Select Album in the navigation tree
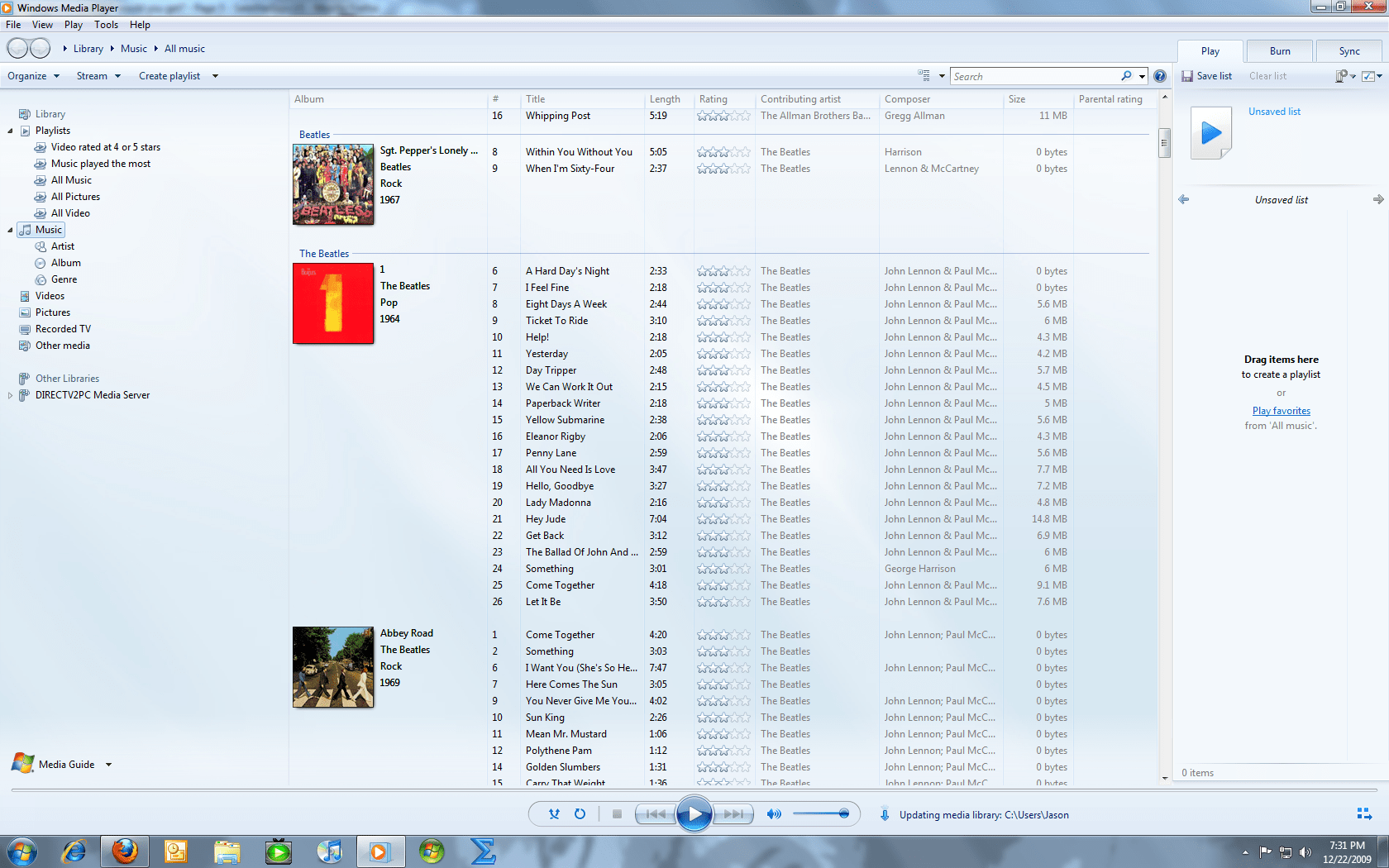 (66, 263)
